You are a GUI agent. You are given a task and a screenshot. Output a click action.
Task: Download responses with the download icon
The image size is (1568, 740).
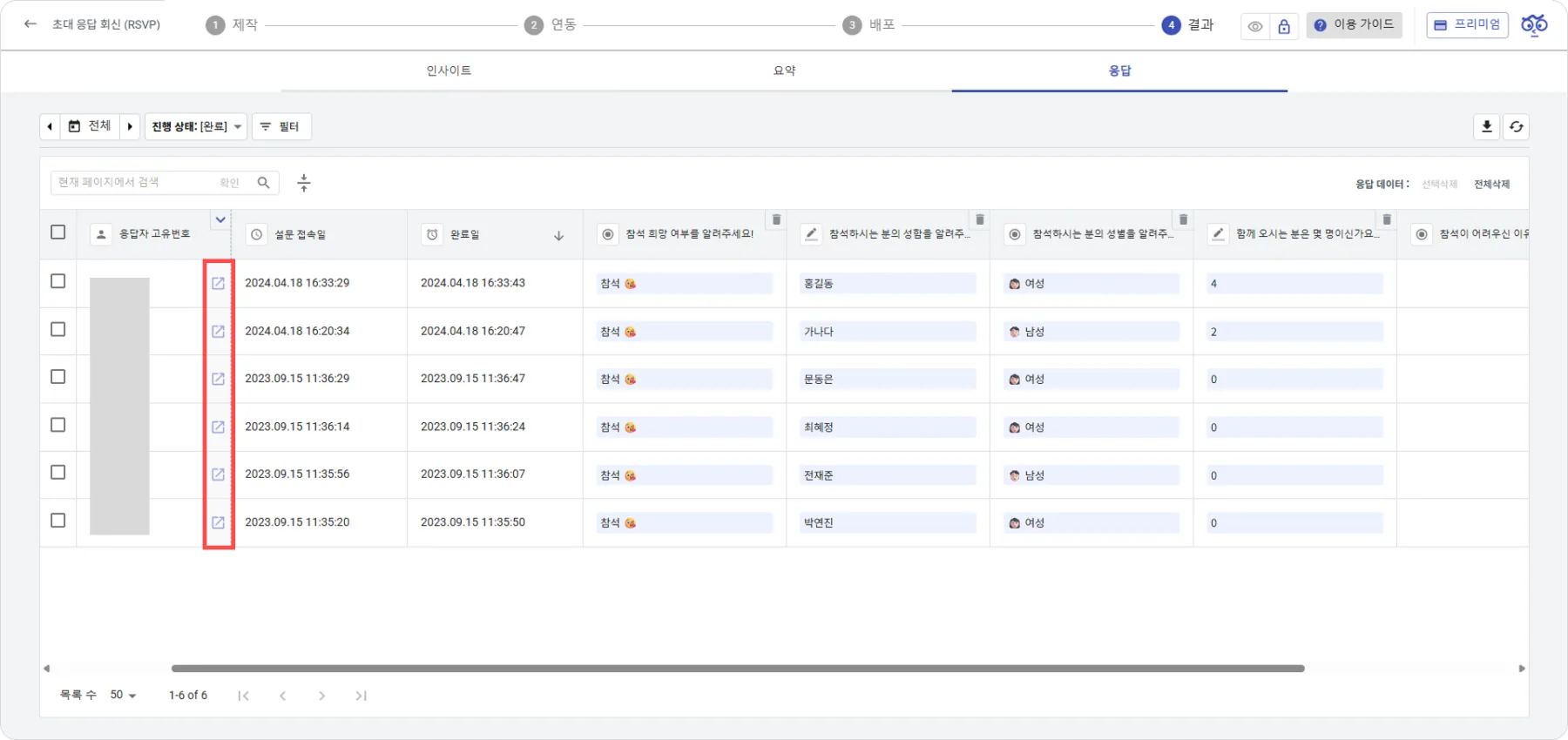click(1487, 126)
